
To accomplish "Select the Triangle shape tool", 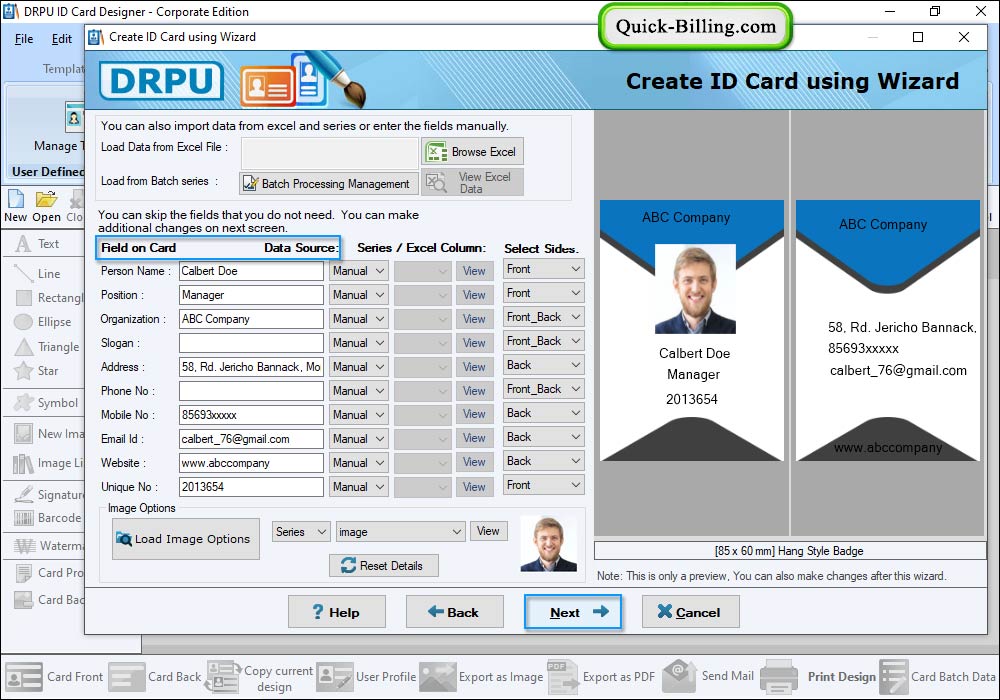I will 48,347.
